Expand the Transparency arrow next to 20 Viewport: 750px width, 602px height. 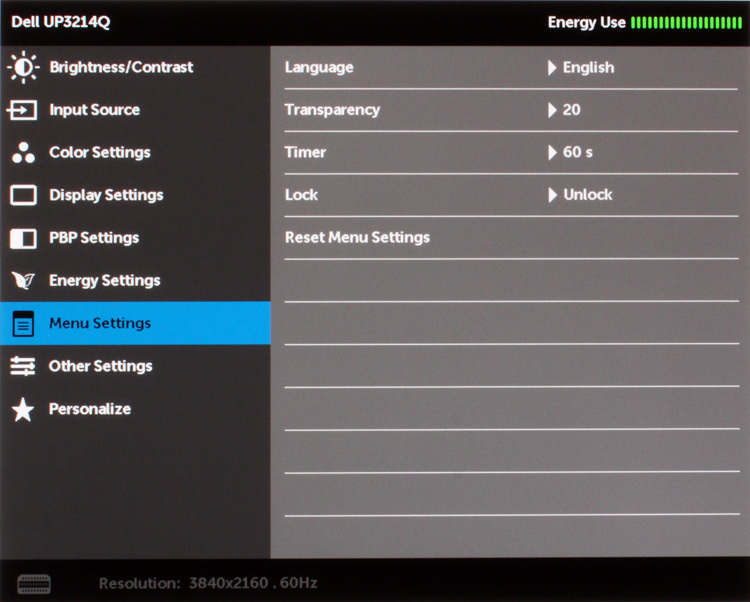[x=552, y=110]
